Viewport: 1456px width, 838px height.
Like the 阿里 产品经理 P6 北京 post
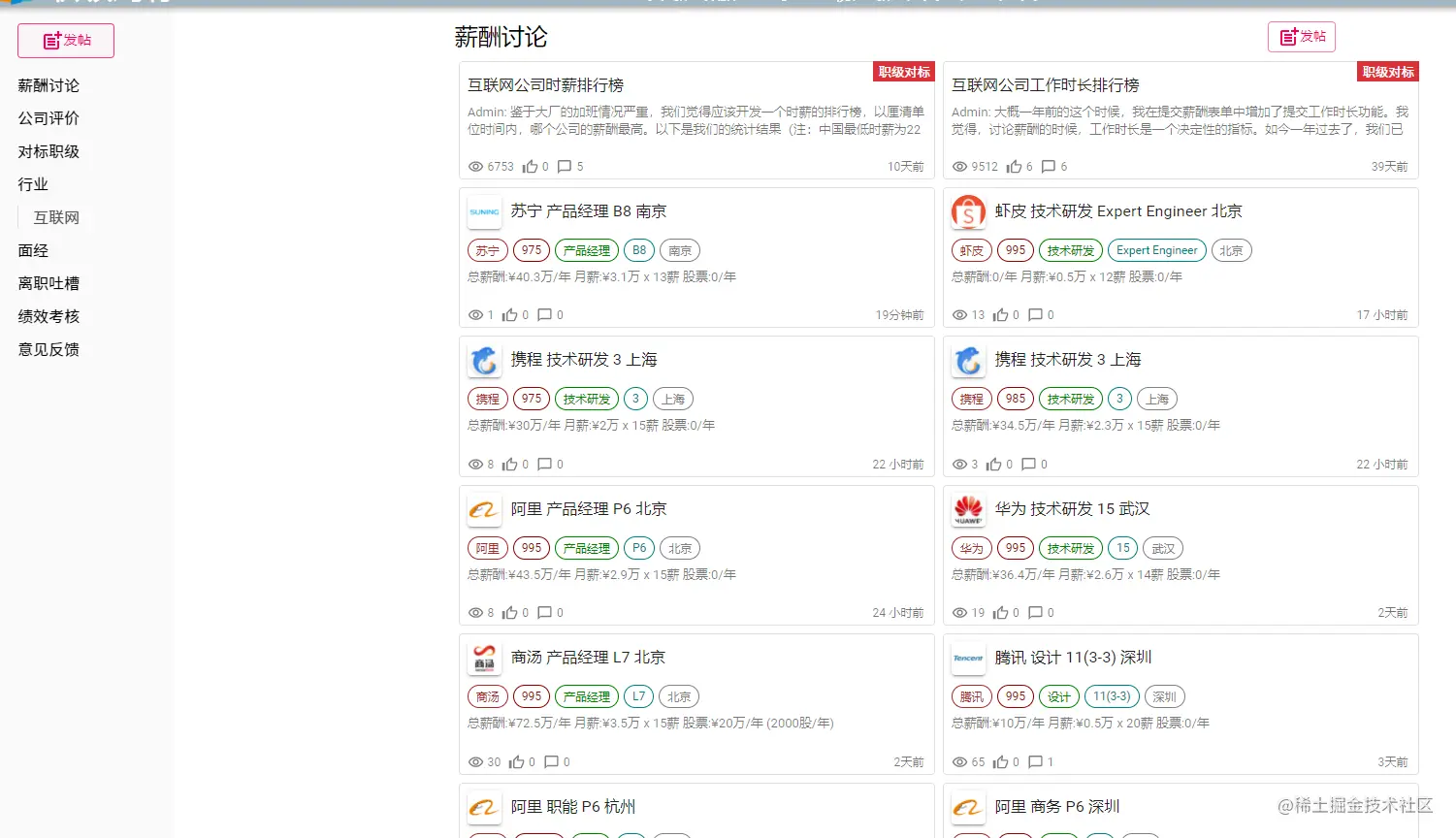[510, 613]
